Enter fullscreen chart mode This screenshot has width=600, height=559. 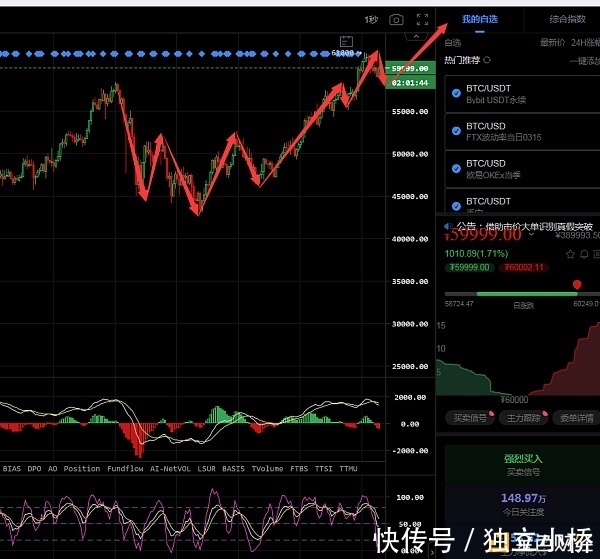[x=422, y=20]
